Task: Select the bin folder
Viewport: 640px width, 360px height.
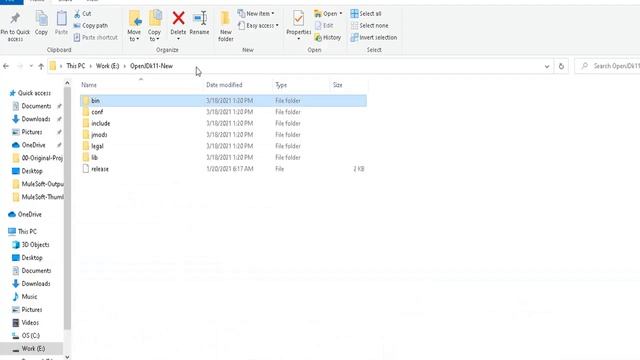Action: click(223, 100)
